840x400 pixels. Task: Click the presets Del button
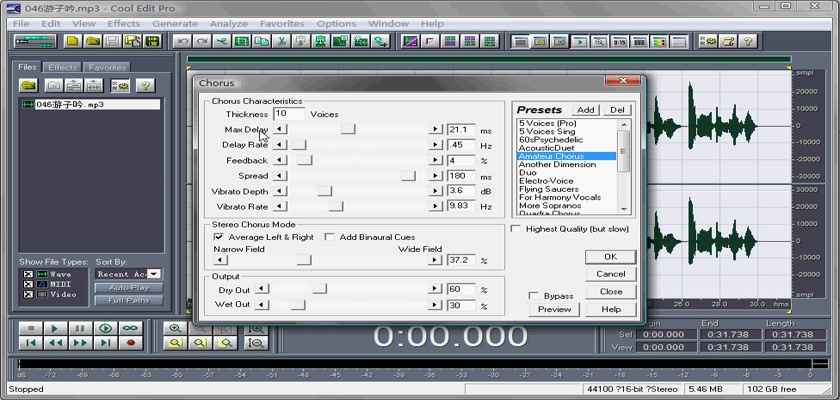coord(617,110)
